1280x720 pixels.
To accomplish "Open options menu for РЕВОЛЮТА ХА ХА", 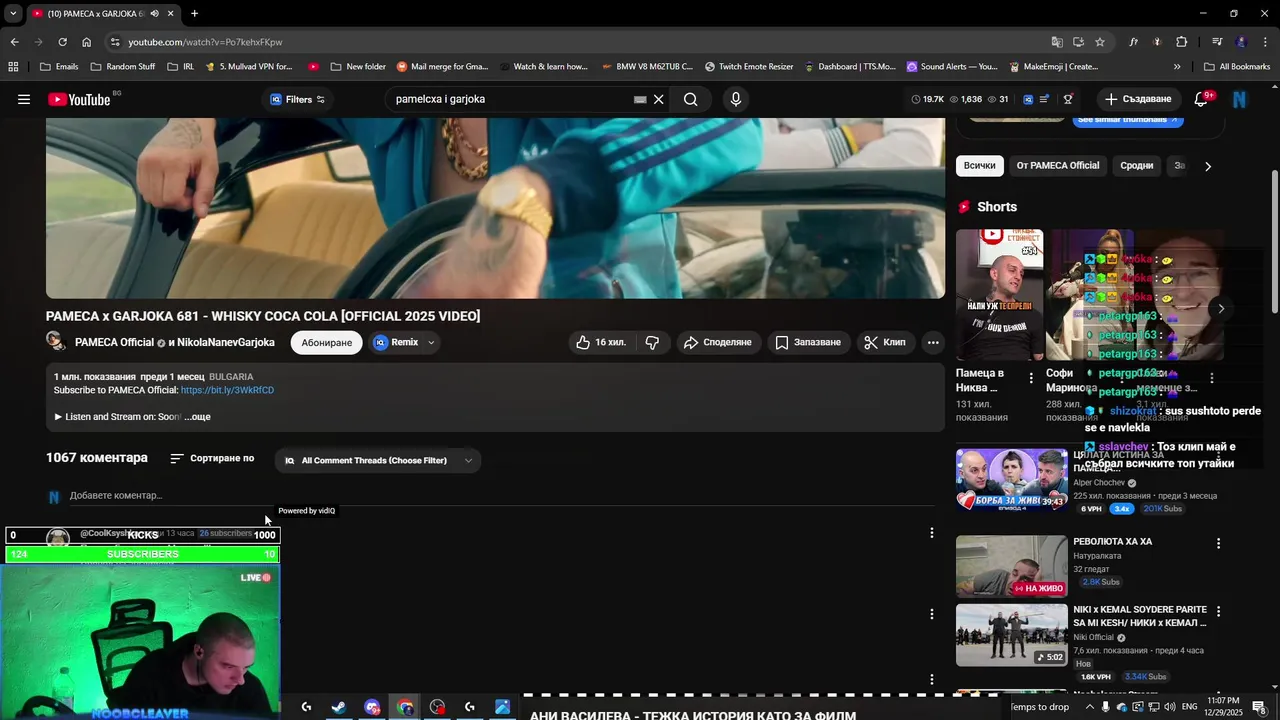I will [1218, 543].
